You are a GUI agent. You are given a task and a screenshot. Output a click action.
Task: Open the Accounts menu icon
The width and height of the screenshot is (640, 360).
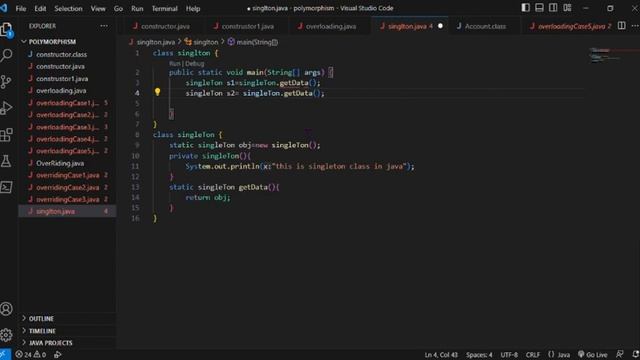pyautogui.click(x=6, y=309)
